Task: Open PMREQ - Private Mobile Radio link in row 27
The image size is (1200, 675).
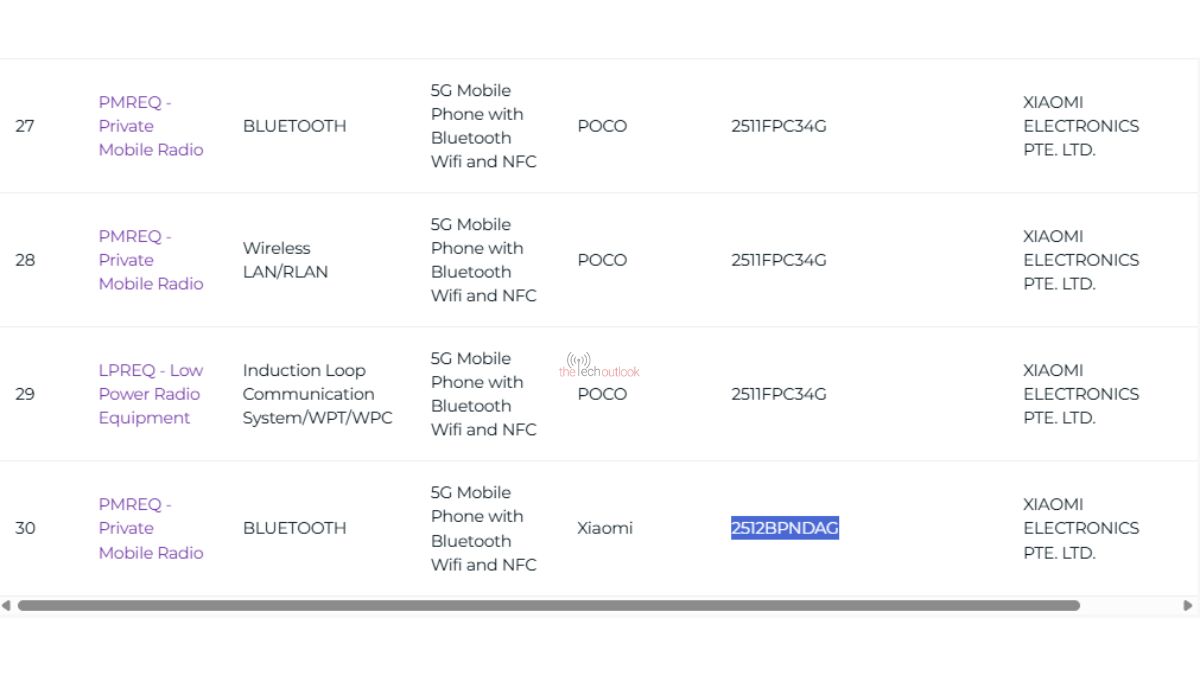Action: 150,125
